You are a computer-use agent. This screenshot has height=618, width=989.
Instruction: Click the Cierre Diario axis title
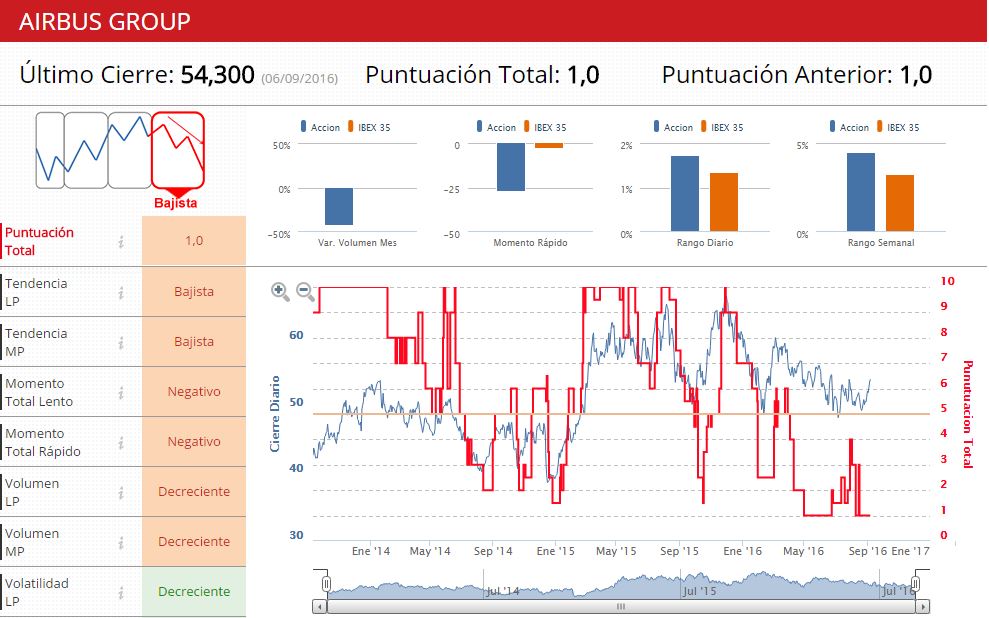click(x=274, y=414)
